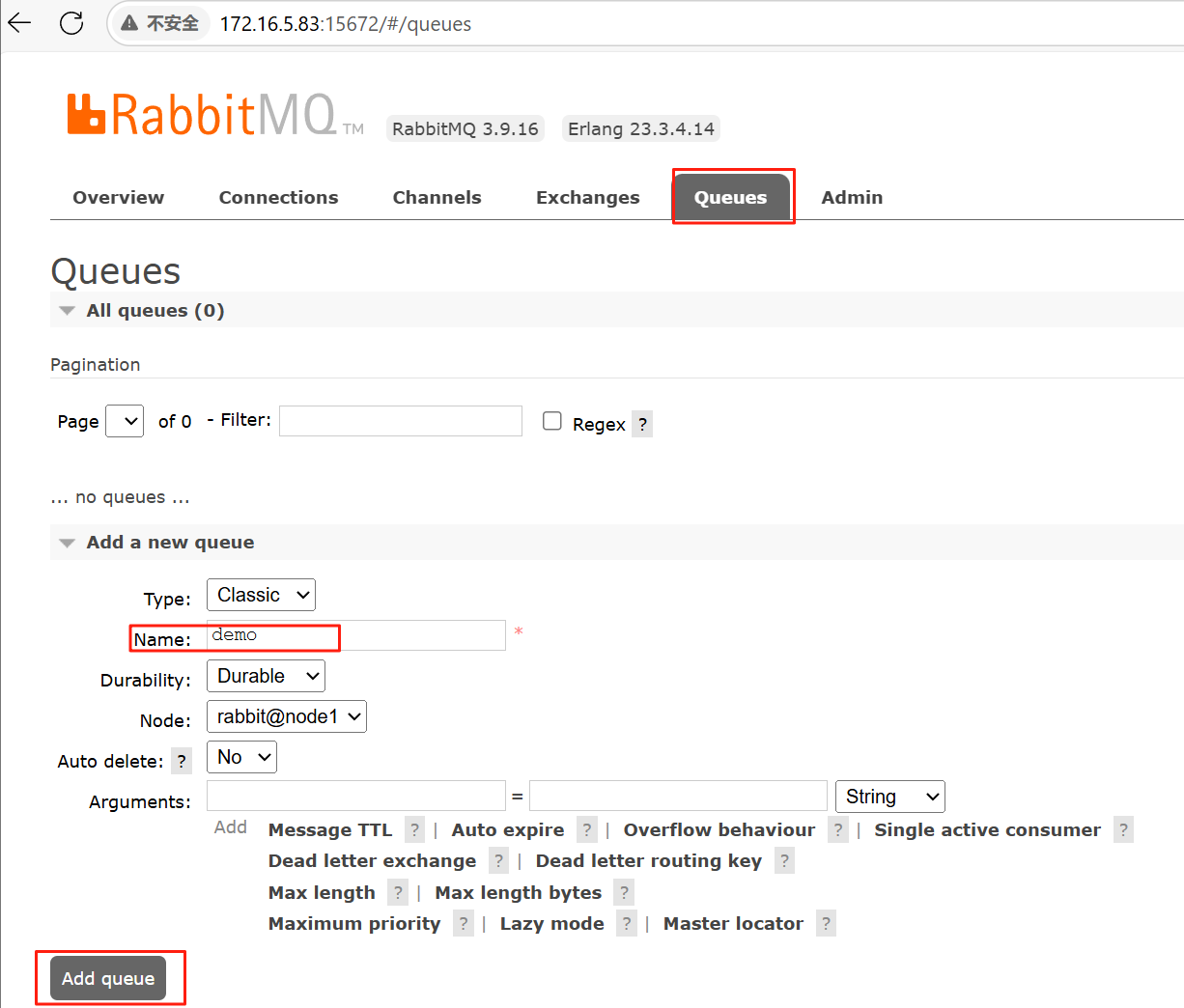Insert Dead letter exchange argument
This screenshot has width=1184, height=1008.
[x=373, y=860]
